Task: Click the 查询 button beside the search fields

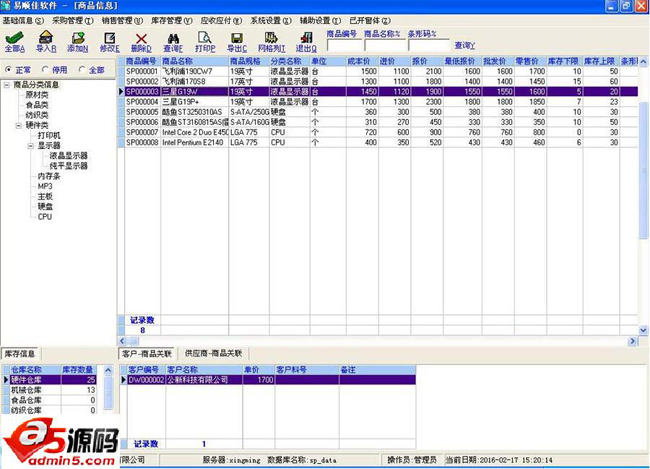Action: coord(465,45)
